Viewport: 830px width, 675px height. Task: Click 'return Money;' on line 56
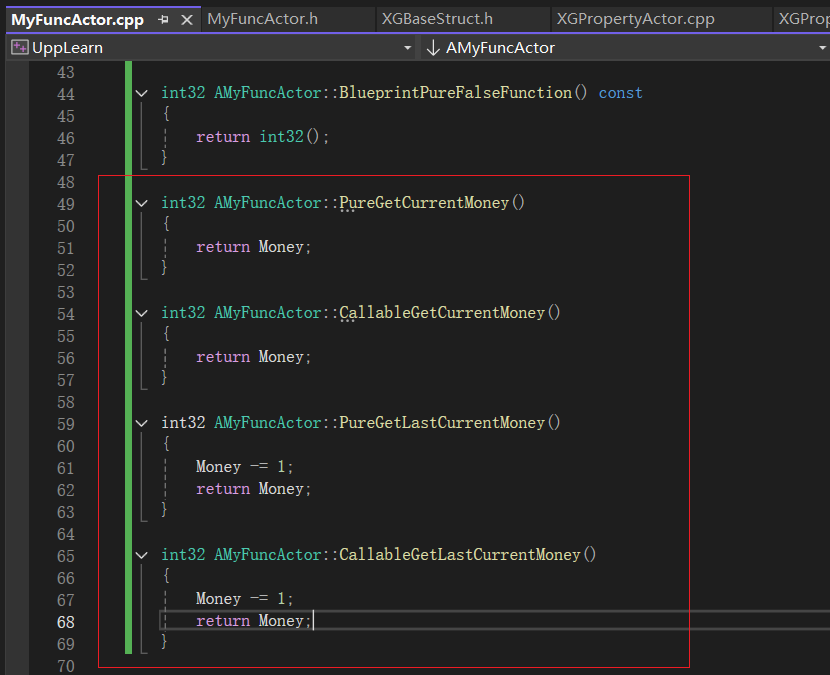click(254, 357)
